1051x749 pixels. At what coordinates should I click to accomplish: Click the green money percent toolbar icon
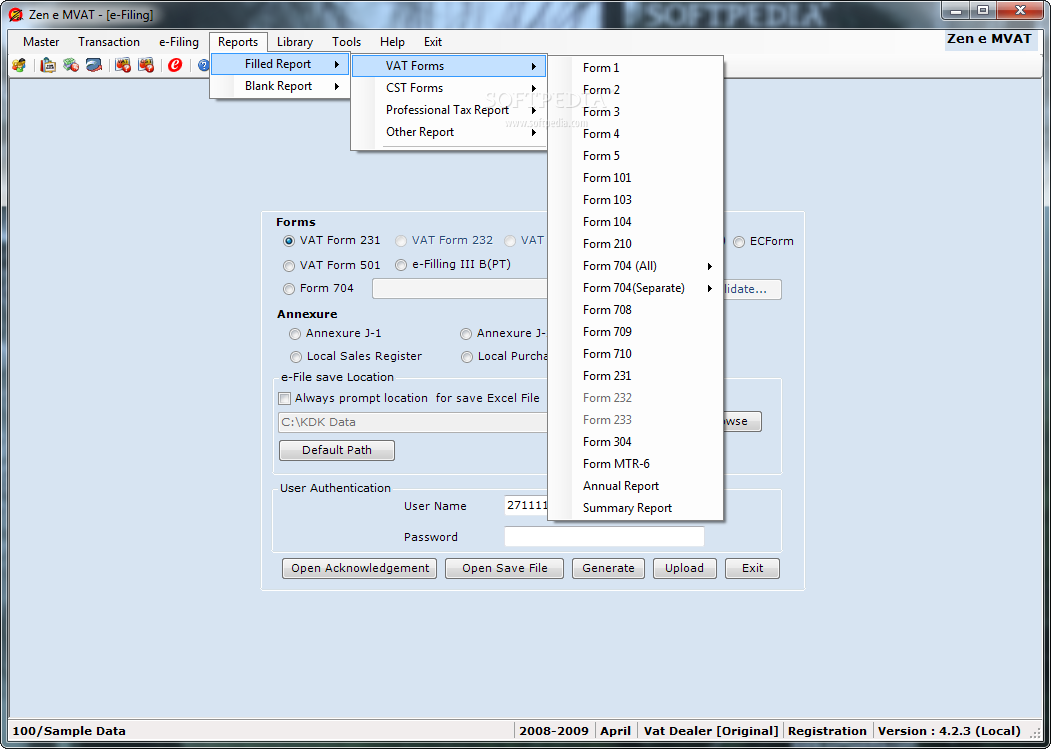70,65
